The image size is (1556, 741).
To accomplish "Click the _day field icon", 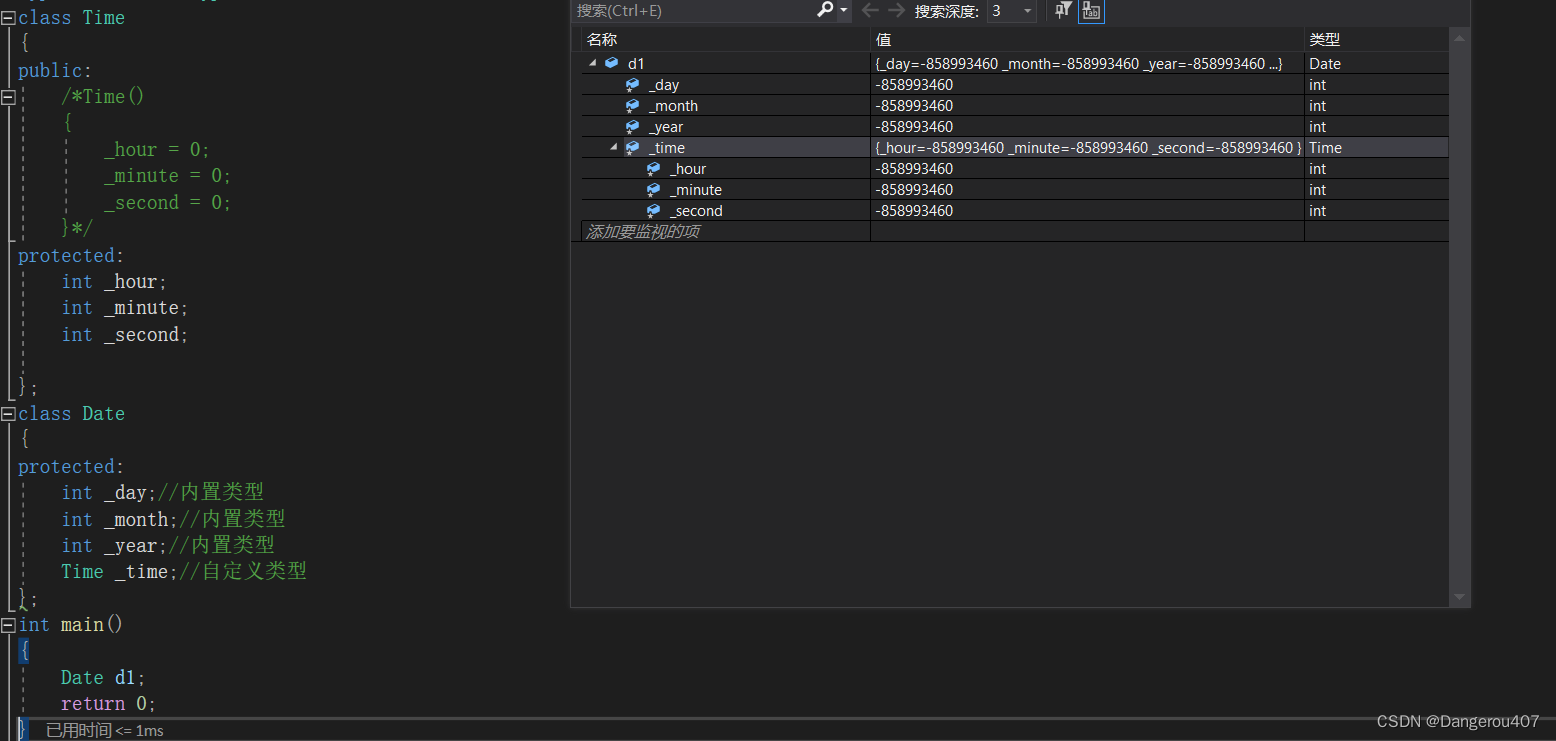I will pos(632,85).
